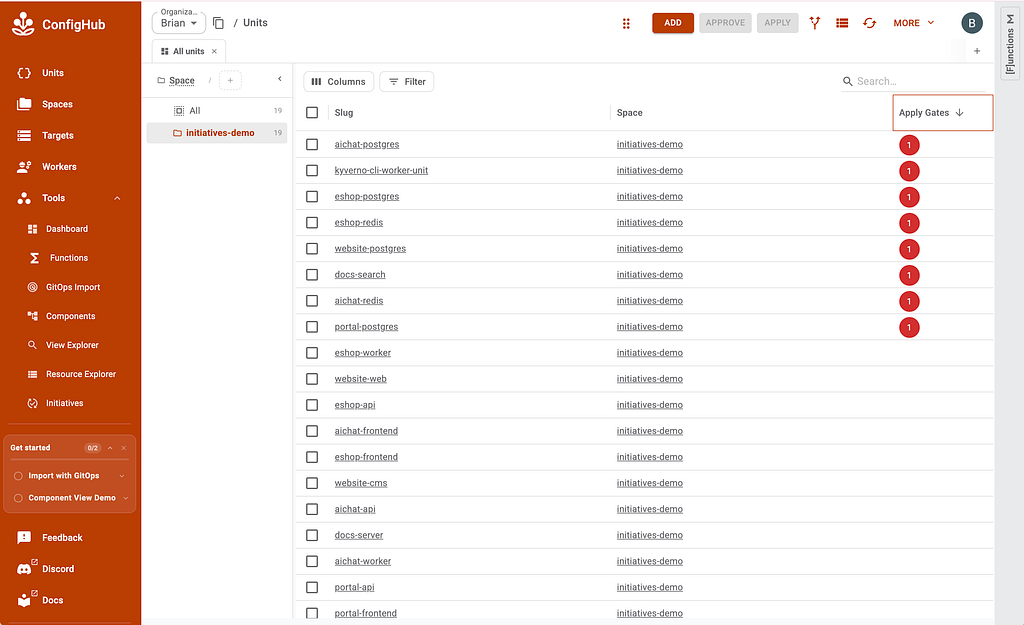Screen dimensions: 1024x625
Task: Add a new tab with plus icon
Action: click(x=977, y=51)
